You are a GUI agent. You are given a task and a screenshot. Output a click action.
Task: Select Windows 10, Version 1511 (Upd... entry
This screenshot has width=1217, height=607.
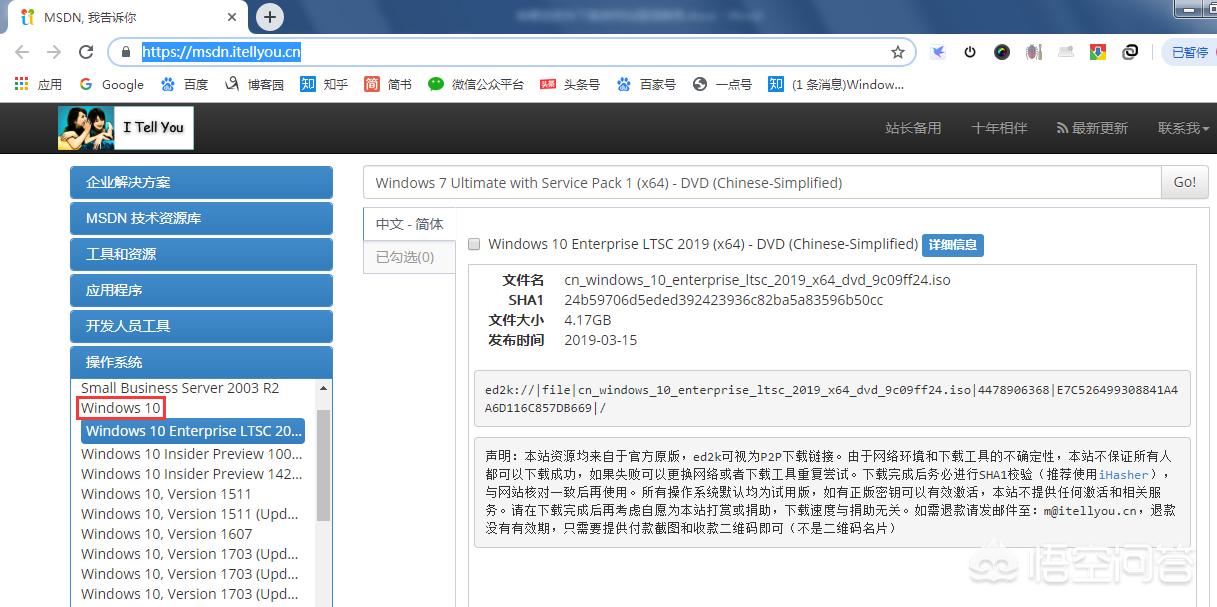(190, 514)
